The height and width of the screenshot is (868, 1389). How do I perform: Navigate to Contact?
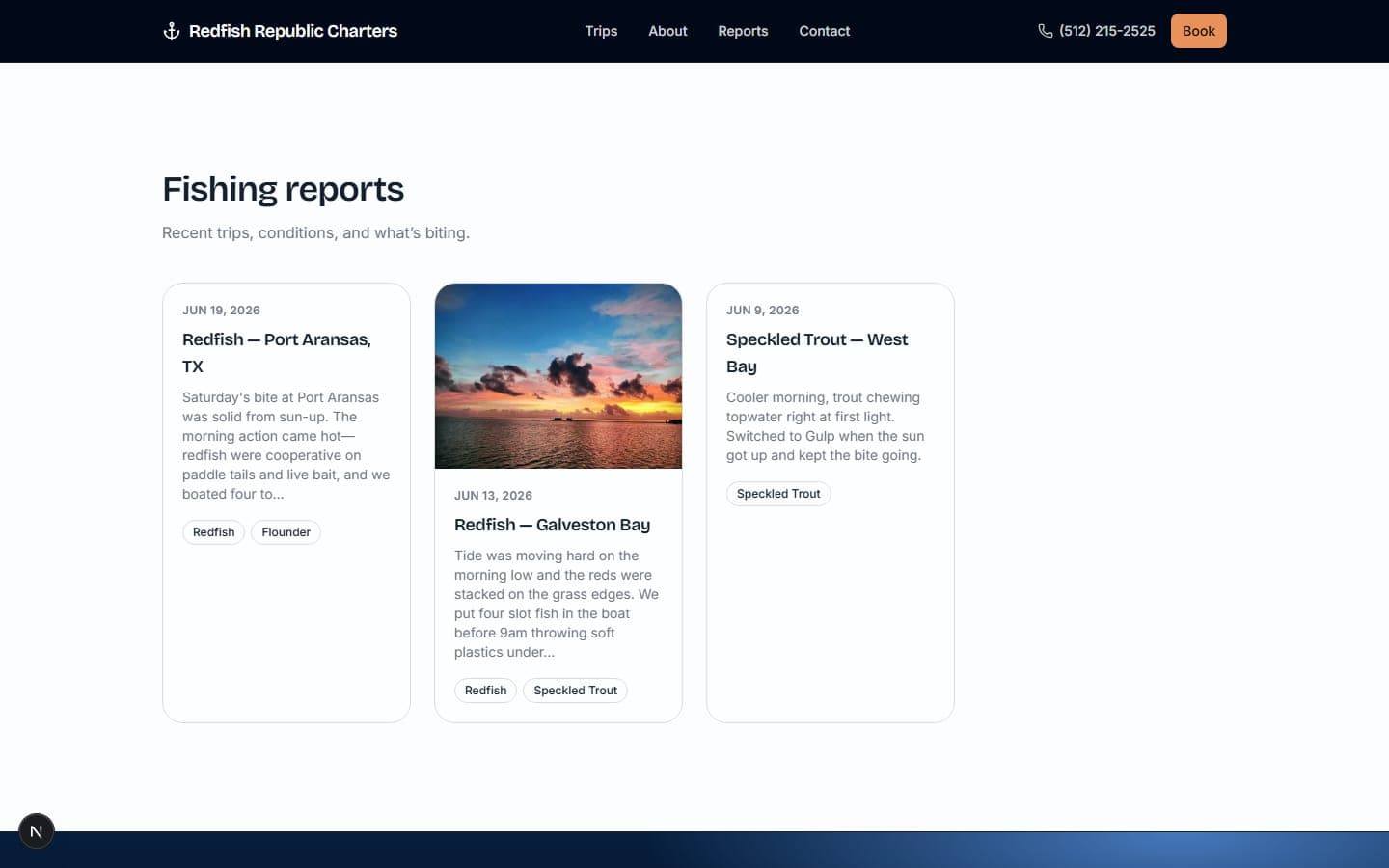pos(825,31)
